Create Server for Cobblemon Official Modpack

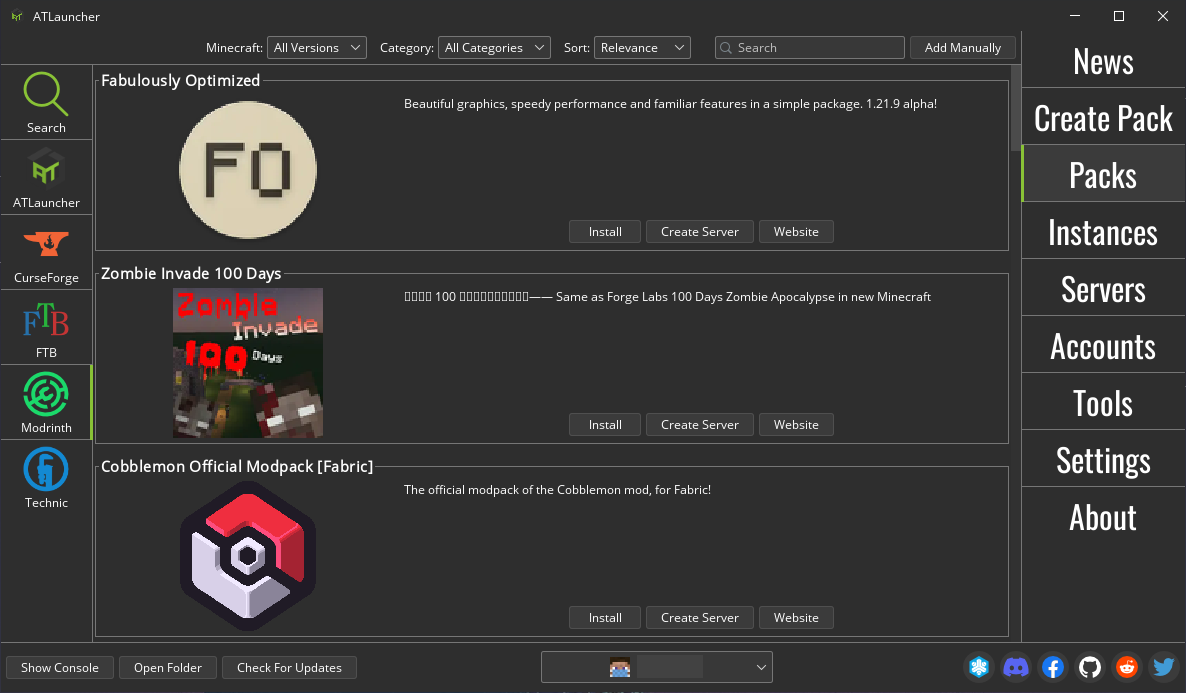[x=699, y=617]
